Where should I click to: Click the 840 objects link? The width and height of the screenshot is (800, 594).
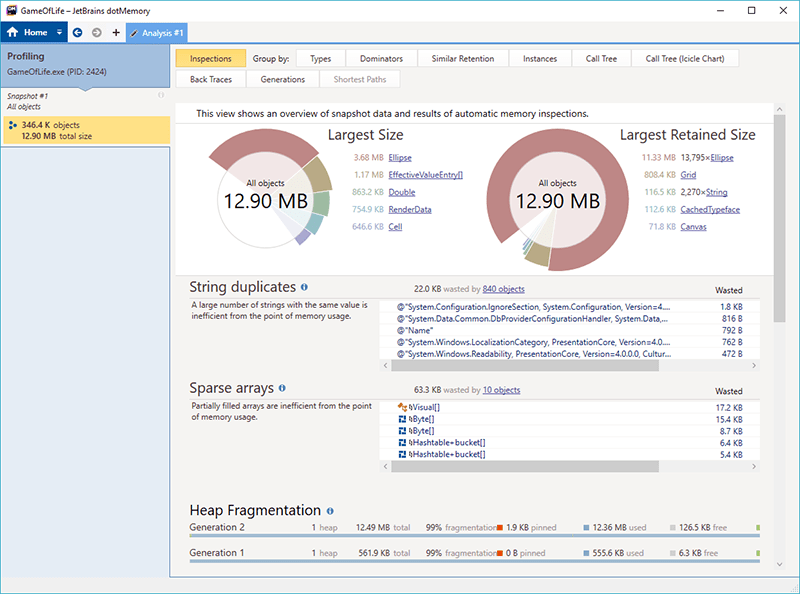[503, 289]
